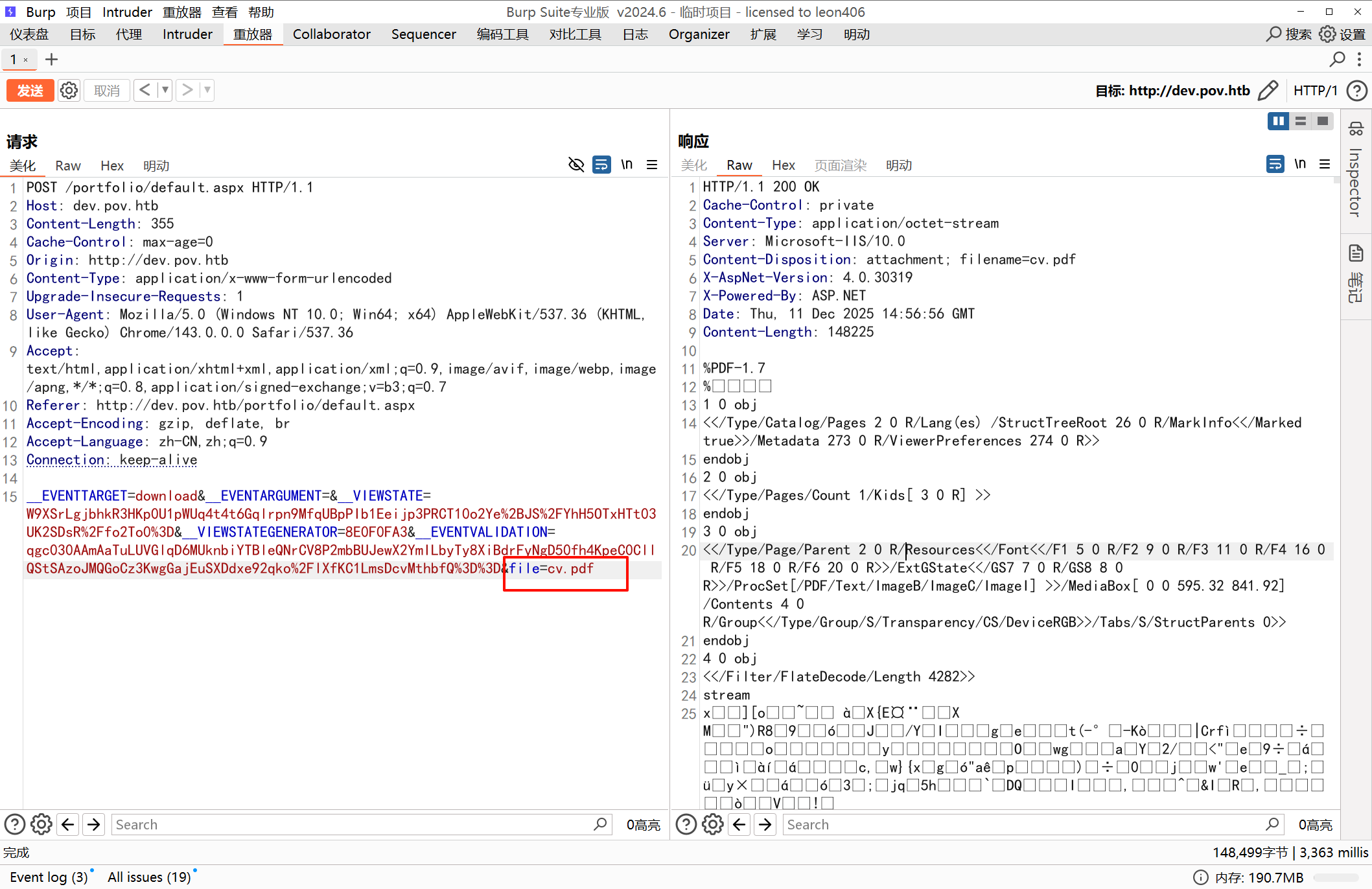This screenshot has width=1372, height=889.
Task: Toggle \n display in the response panel
Action: click(x=1299, y=164)
